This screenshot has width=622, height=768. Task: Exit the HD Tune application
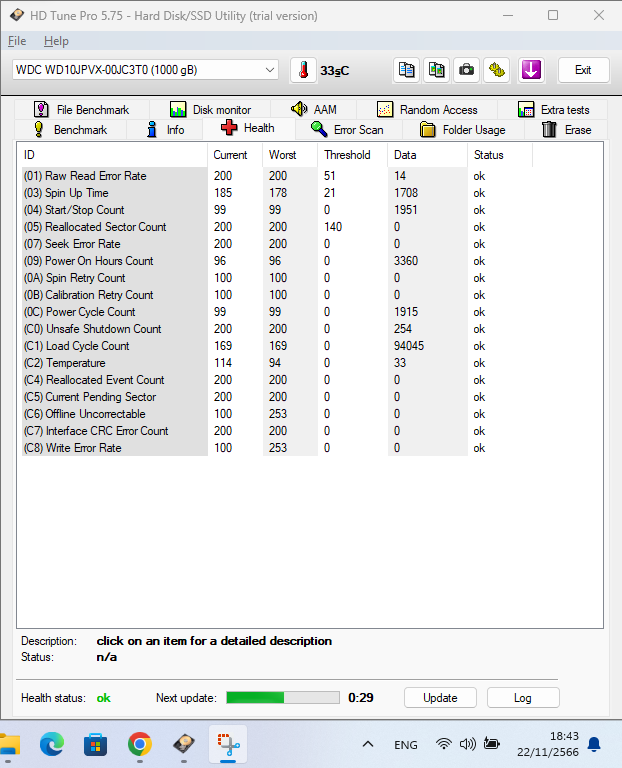[x=583, y=70]
